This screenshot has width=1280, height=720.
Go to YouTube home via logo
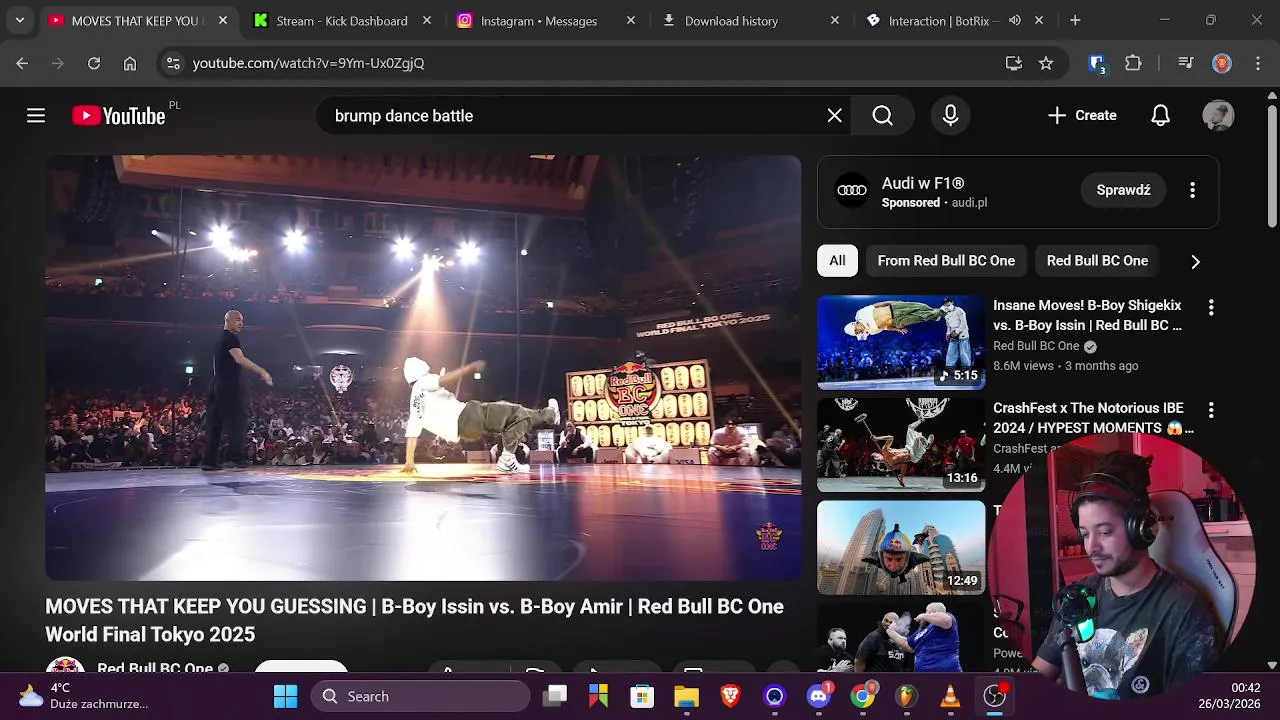click(x=118, y=116)
